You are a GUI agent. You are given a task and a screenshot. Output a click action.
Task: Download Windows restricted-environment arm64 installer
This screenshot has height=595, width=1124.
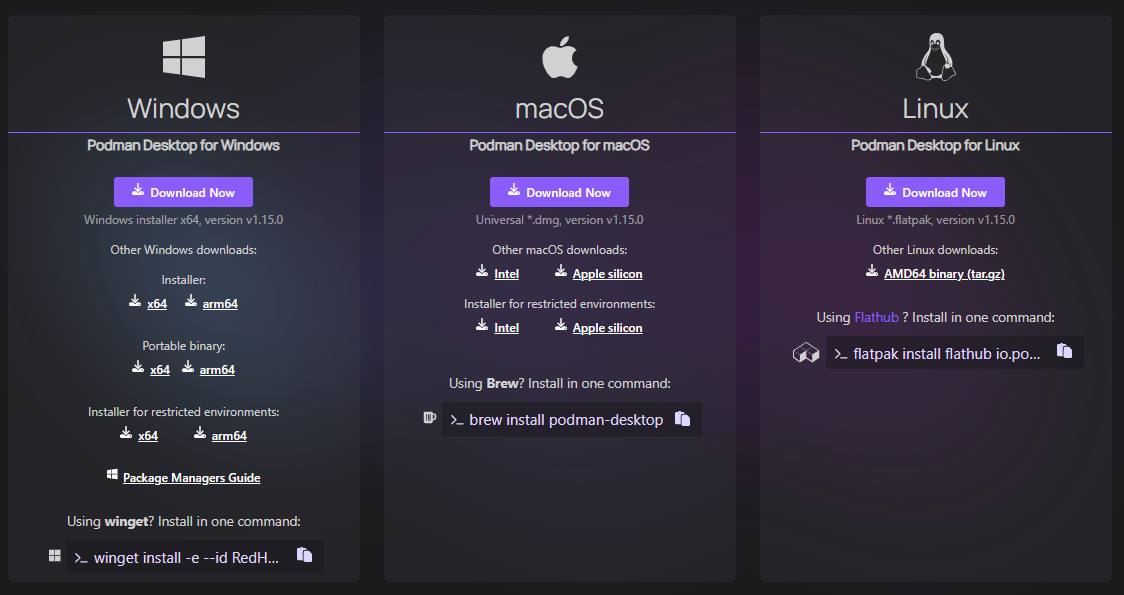(229, 435)
